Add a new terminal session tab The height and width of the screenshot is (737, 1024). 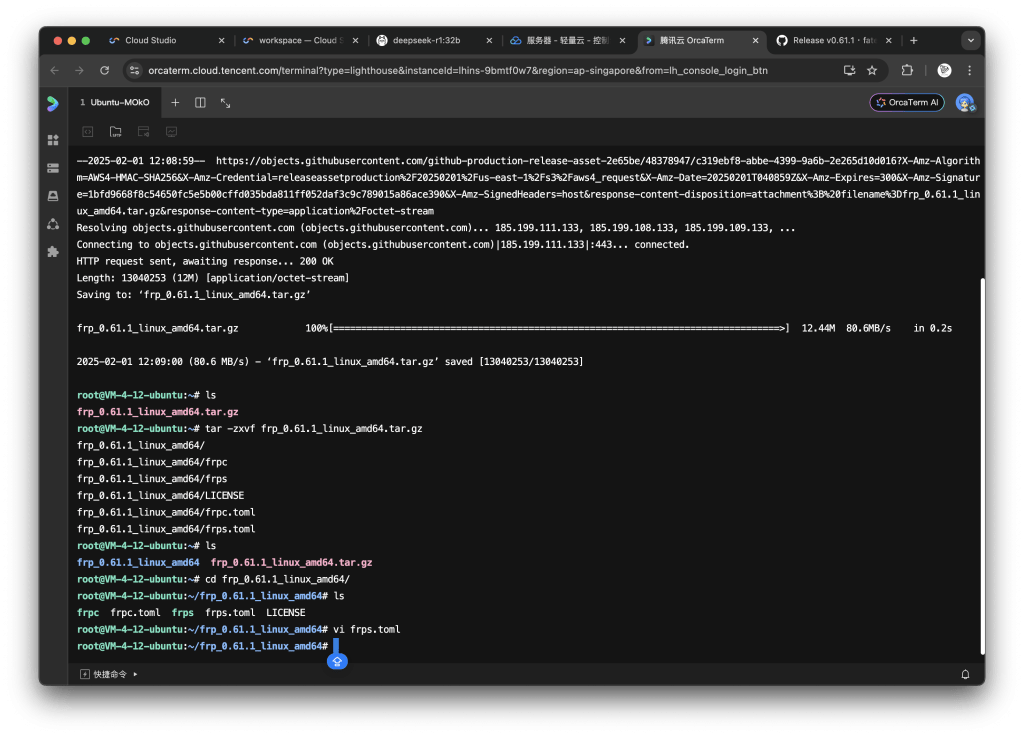pyautogui.click(x=175, y=102)
